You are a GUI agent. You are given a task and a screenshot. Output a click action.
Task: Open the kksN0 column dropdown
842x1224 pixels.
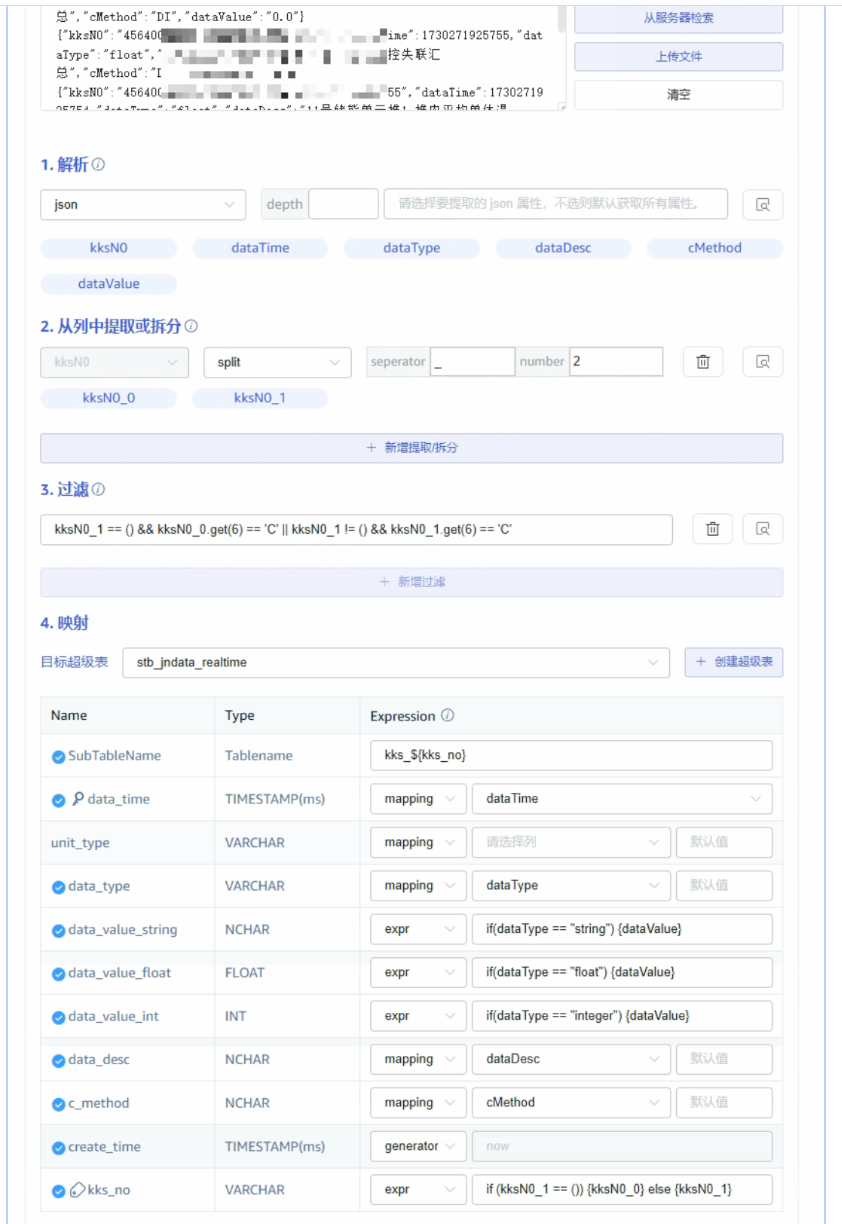(x=114, y=362)
